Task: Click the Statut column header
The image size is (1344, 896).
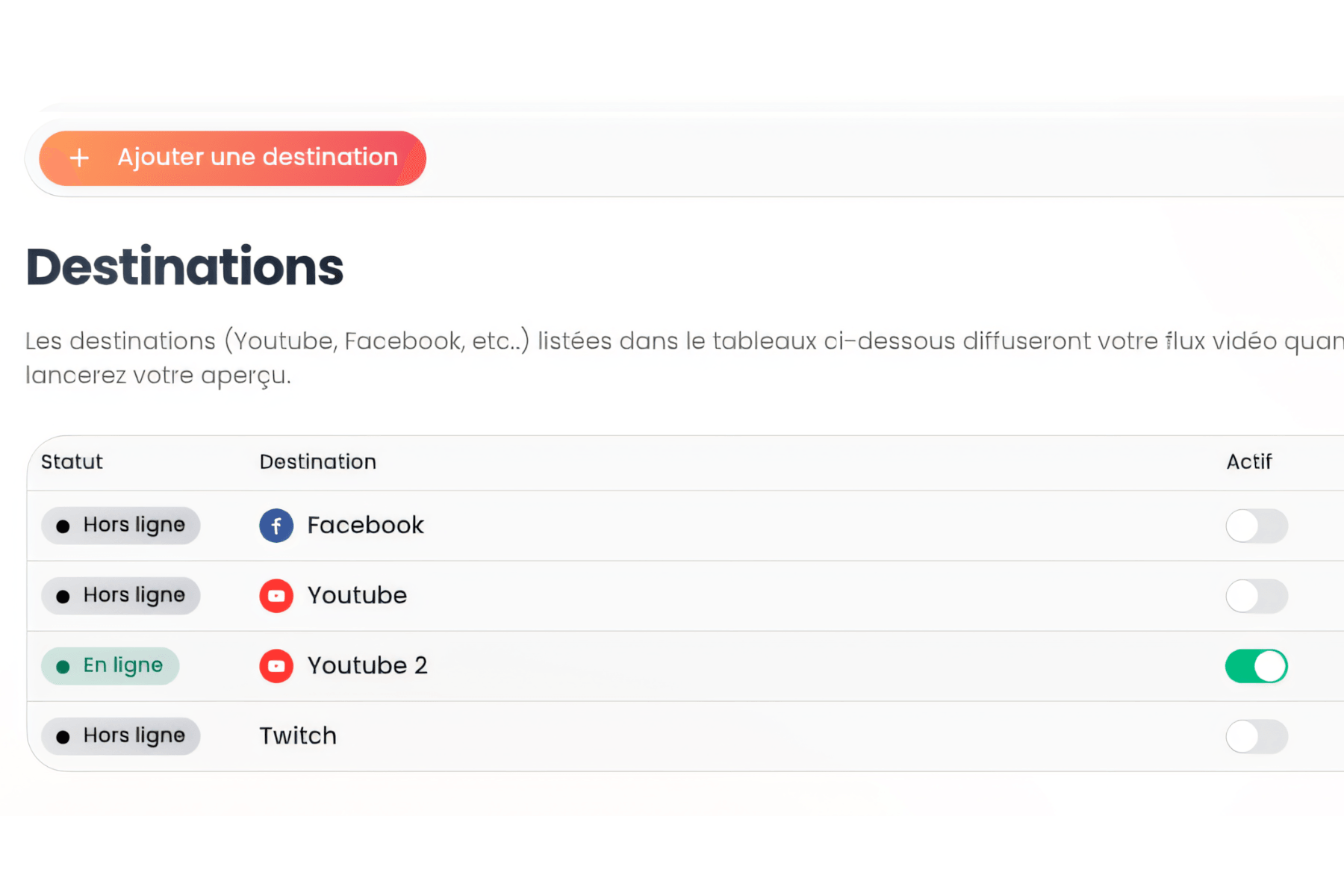Action: (x=71, y=461)
